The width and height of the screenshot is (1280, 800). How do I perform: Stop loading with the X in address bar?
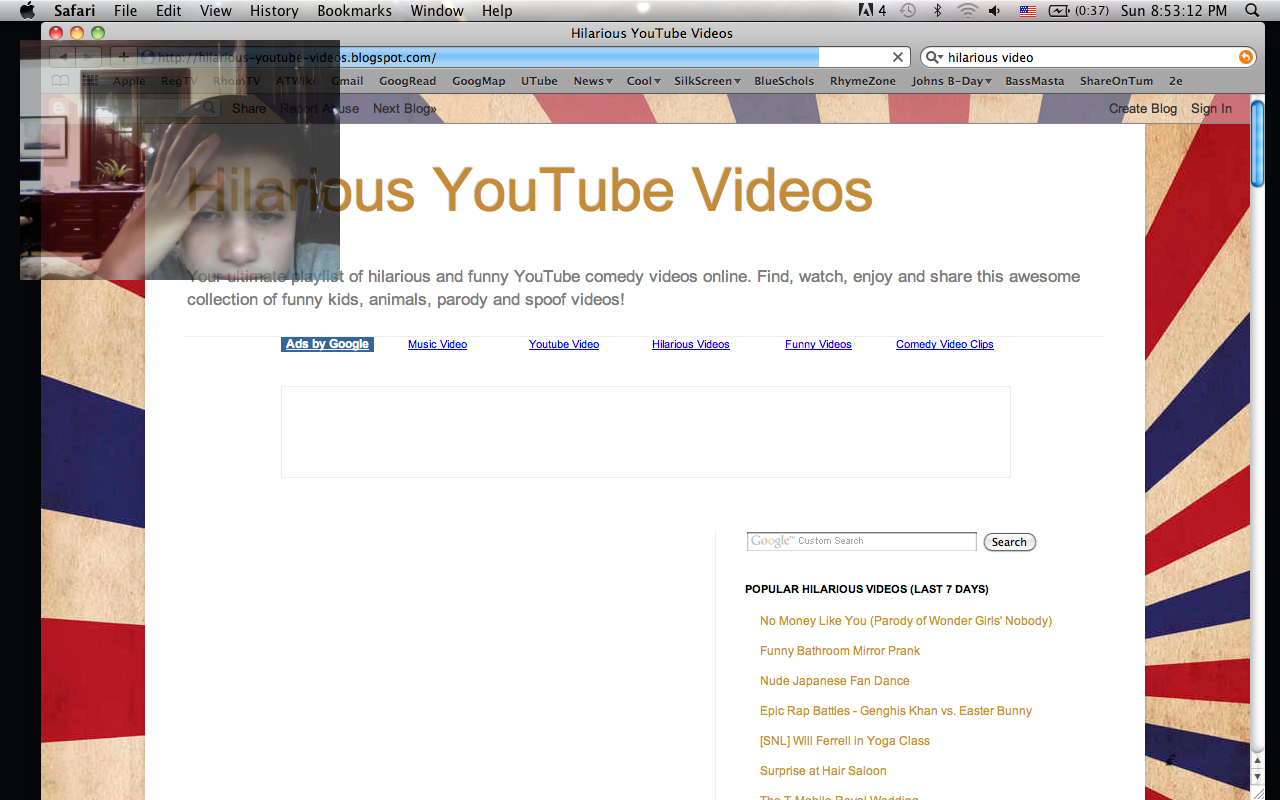pos(898,57)
